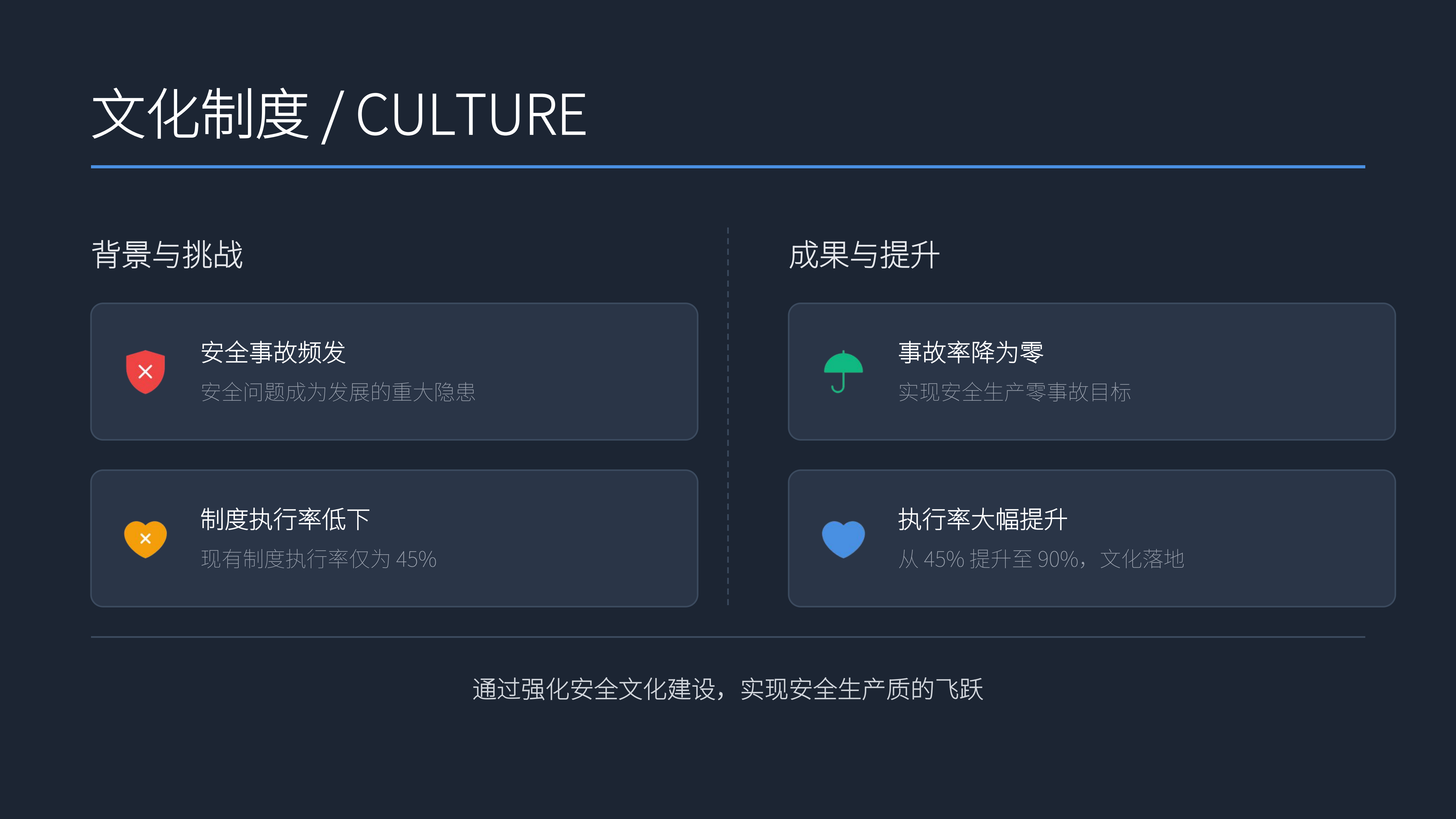Image resolution: width=1456 pixels, height=819 pixels.
Task: Select the 制度执行率低下 card title
Action: (x=286, y=519)
